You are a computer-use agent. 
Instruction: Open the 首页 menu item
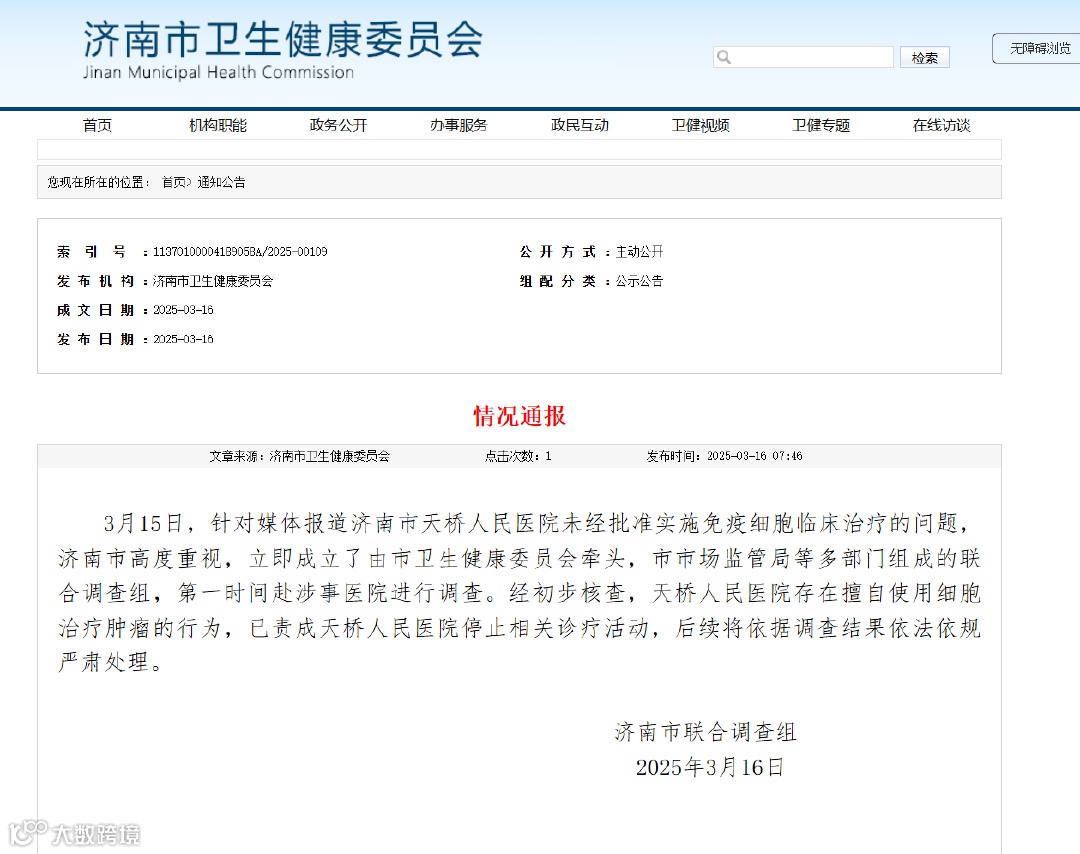click(97, 125)
